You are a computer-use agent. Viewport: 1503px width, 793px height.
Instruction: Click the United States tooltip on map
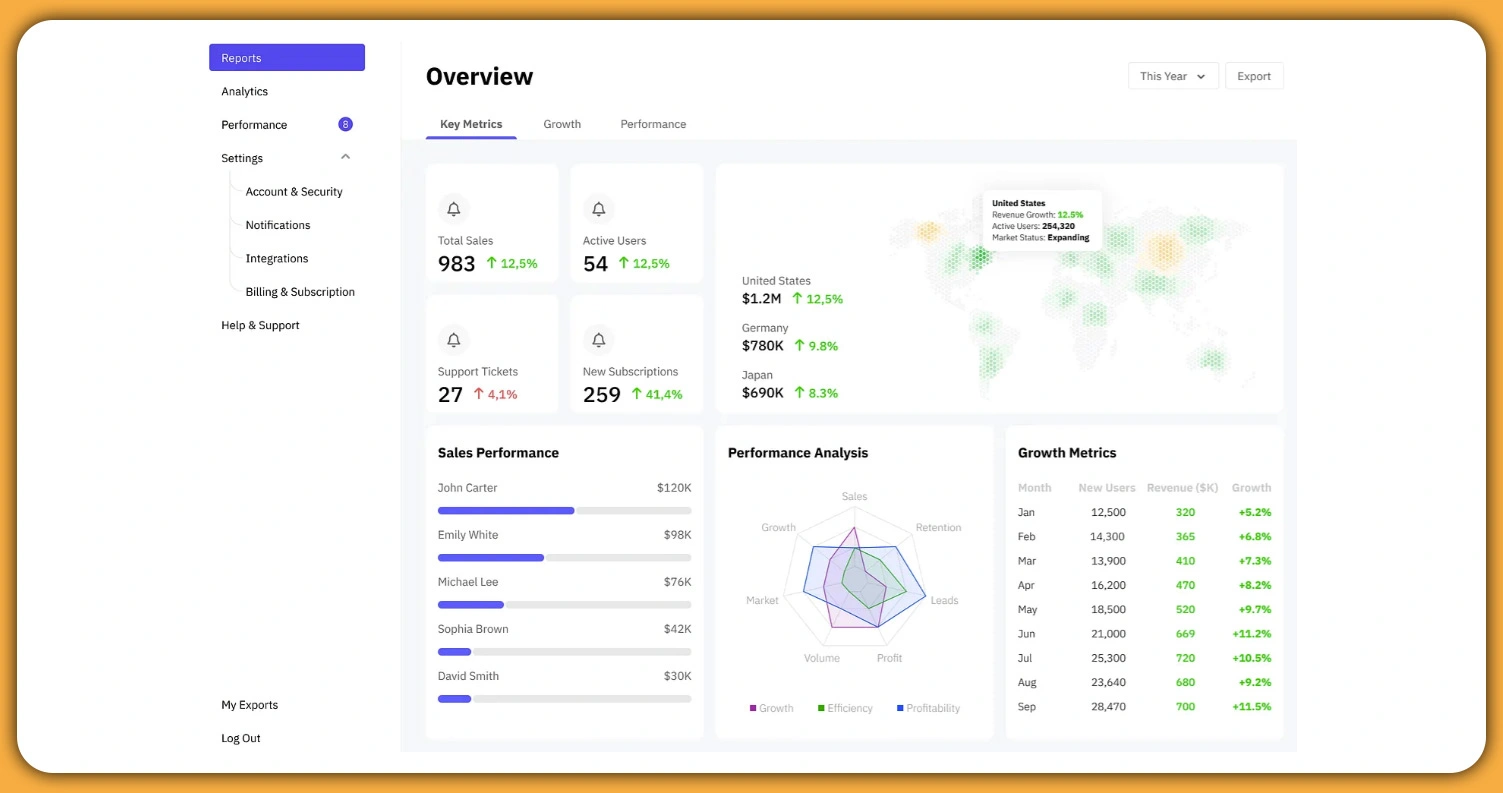(x=1041, y=220)
